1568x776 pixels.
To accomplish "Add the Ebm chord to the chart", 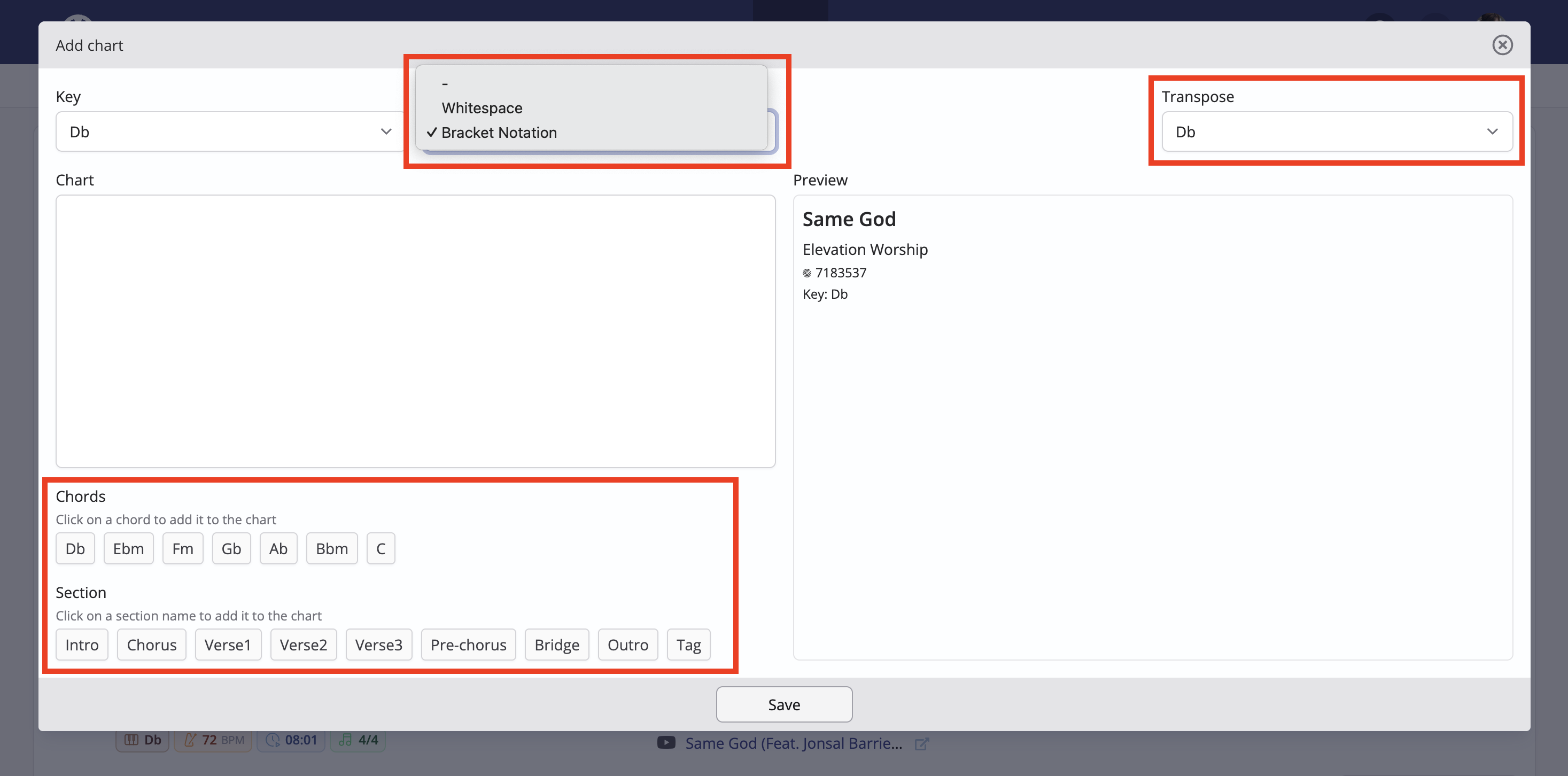I will tap(128, 548).
